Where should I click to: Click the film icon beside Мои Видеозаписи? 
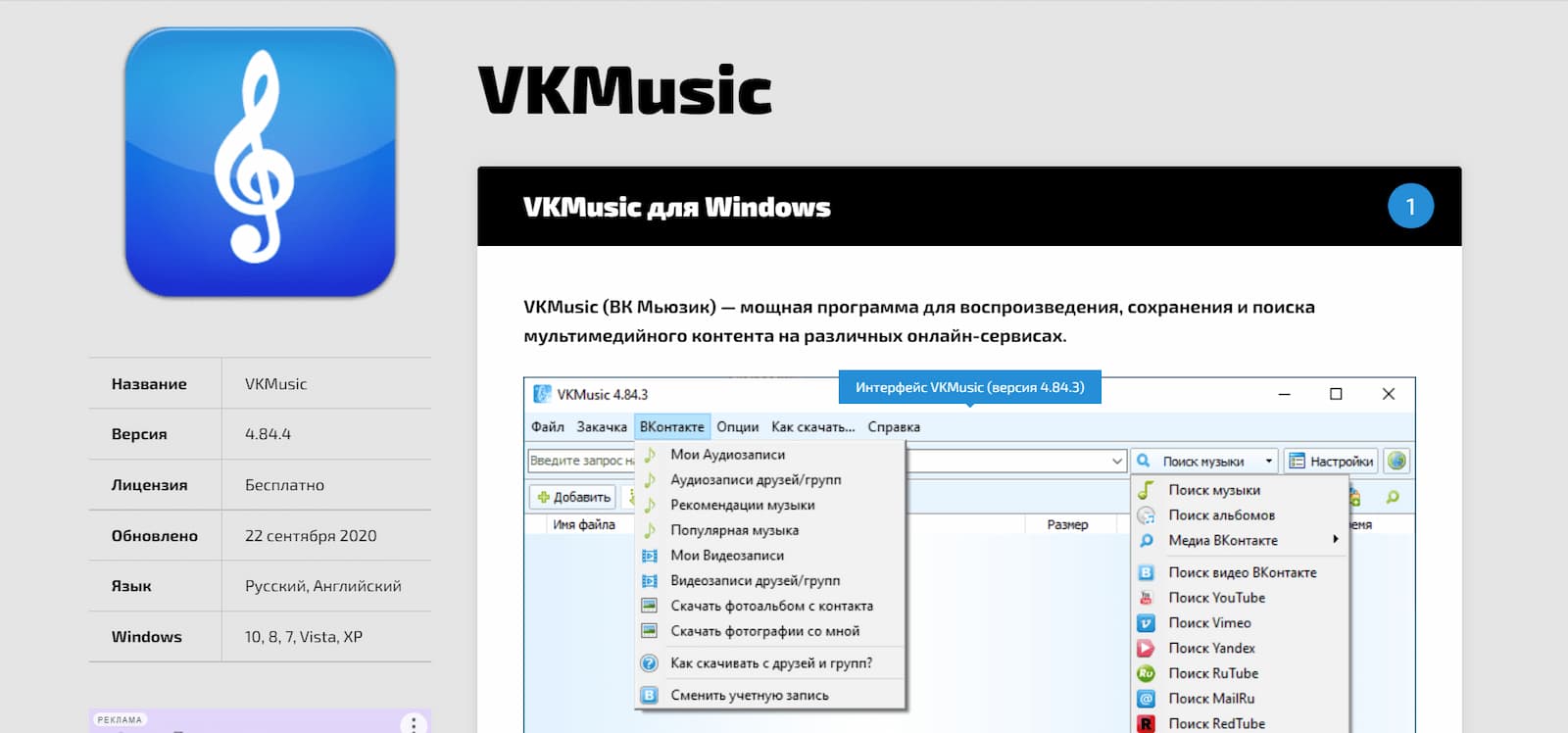coord(649,556)
